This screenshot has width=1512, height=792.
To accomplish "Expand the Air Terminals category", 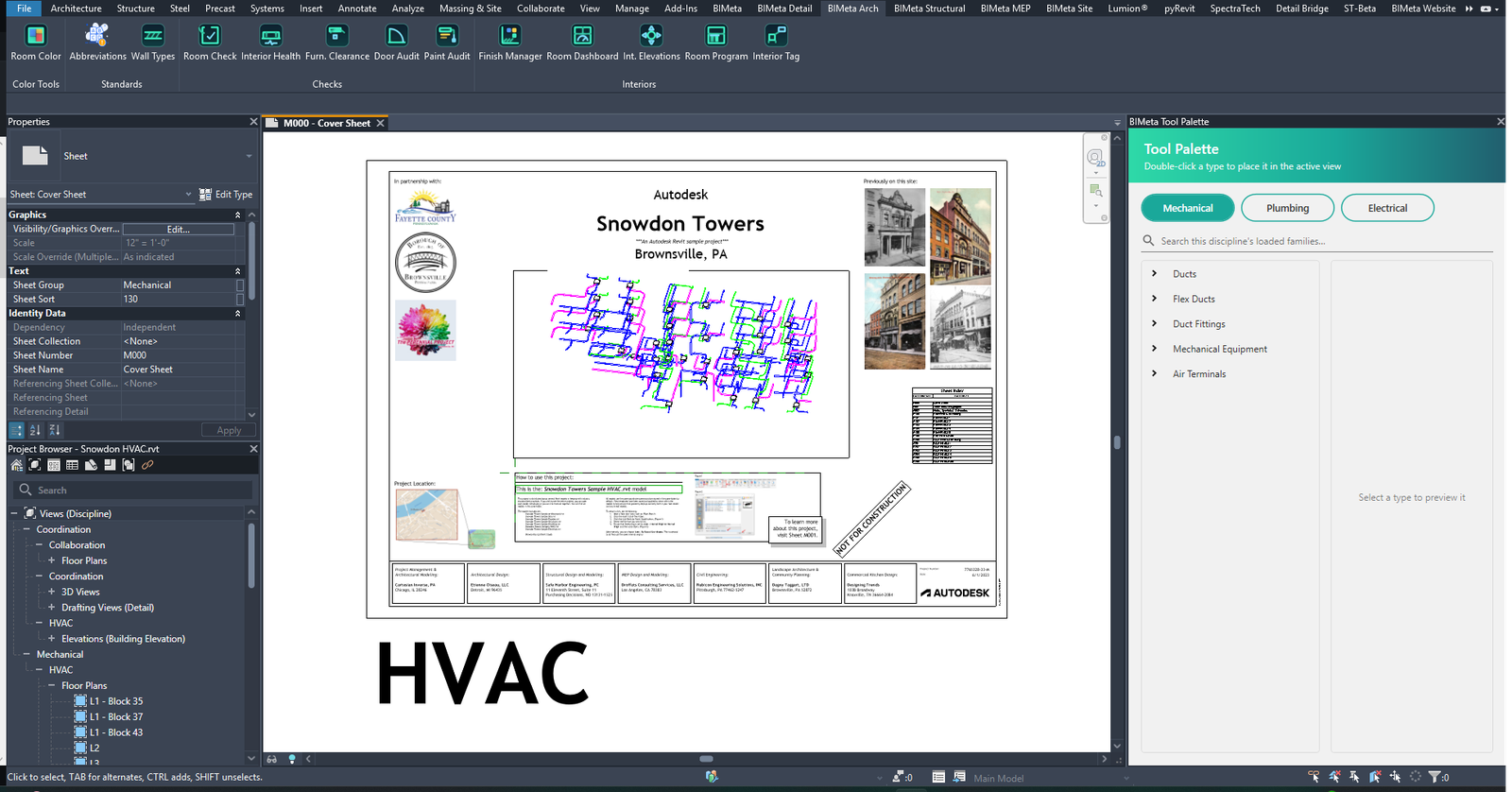I will (x=1155, y=373).
